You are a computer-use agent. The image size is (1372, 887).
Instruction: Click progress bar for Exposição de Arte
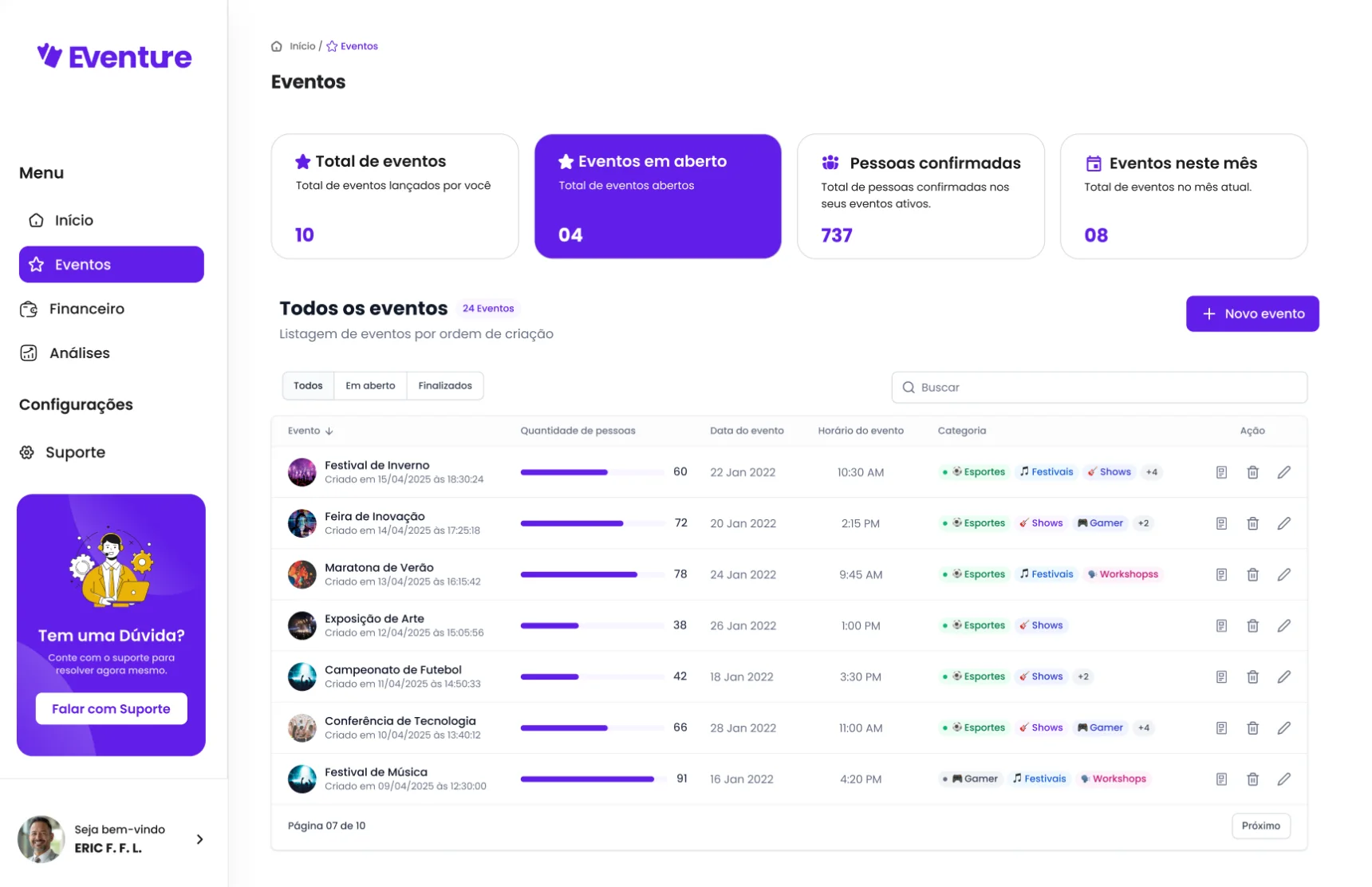point(592,625)
